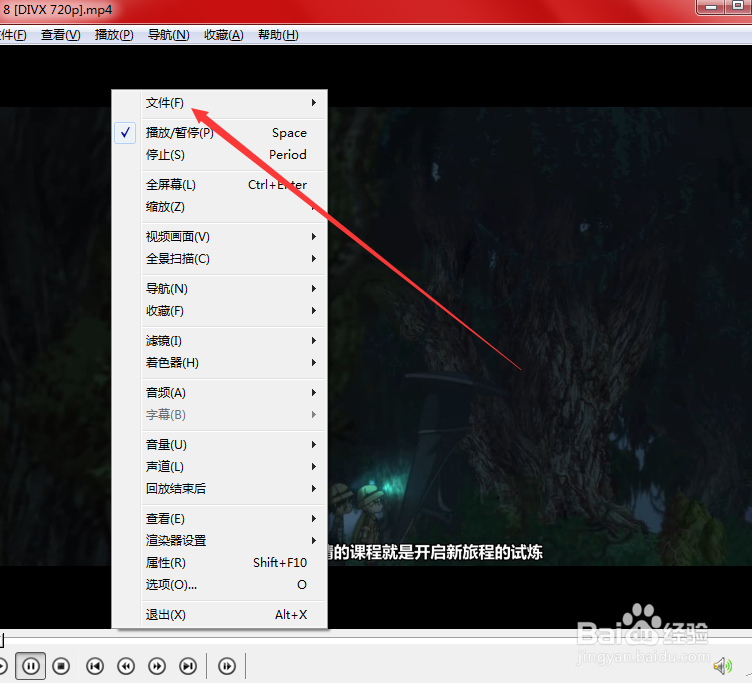
Task: Click the frame-step button
Action: 227,666
